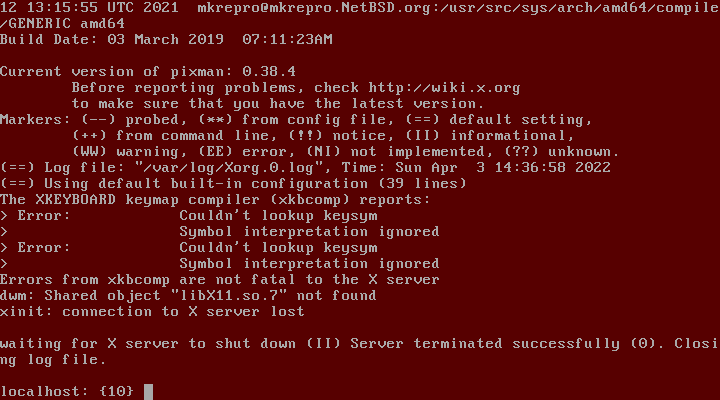Viewport: 720px width, 400px height.
Task: Click 'Errors from xkbcomp are not fatal' line
Action: point(147,280)
